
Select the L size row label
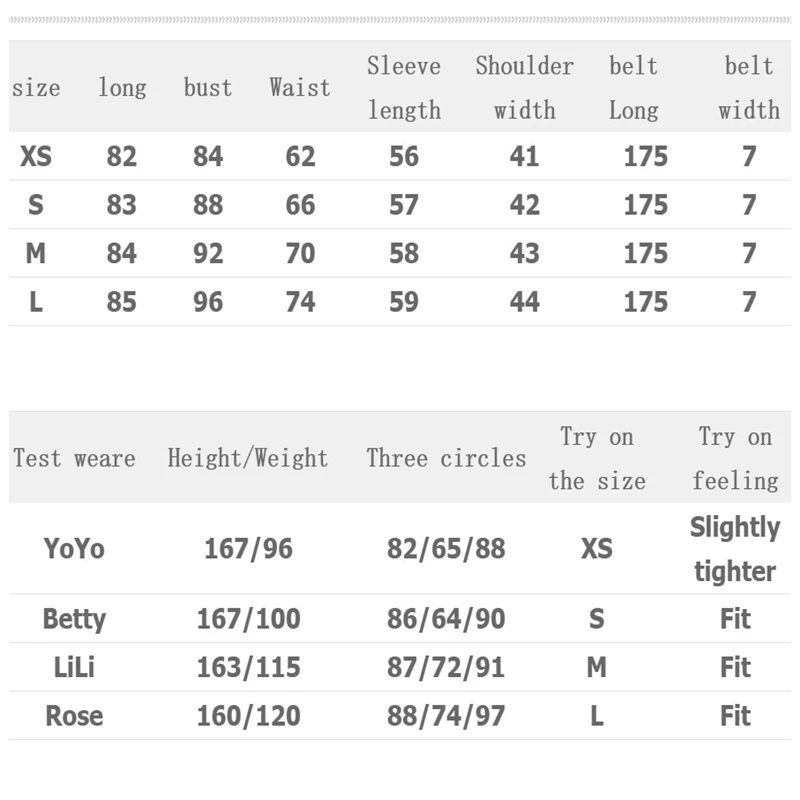(36, 302)
